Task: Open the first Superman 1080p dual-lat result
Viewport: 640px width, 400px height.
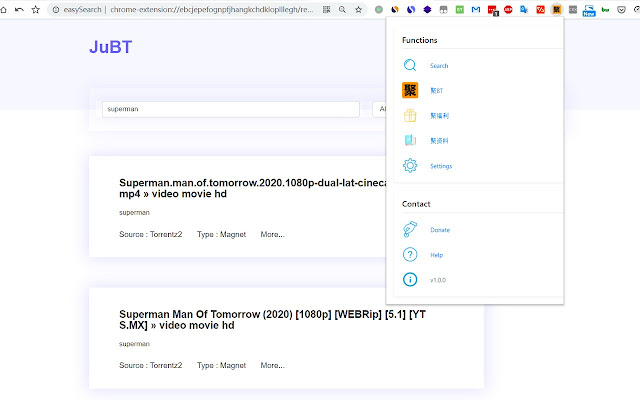Action: pos(250,190)
